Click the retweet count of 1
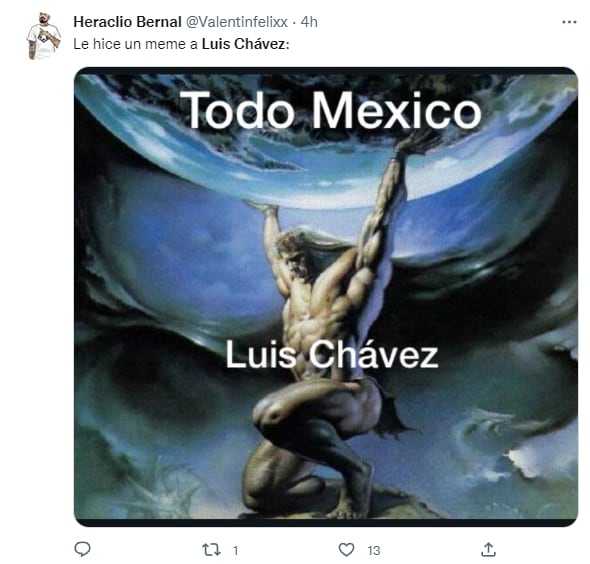 (x=236, y=551)
